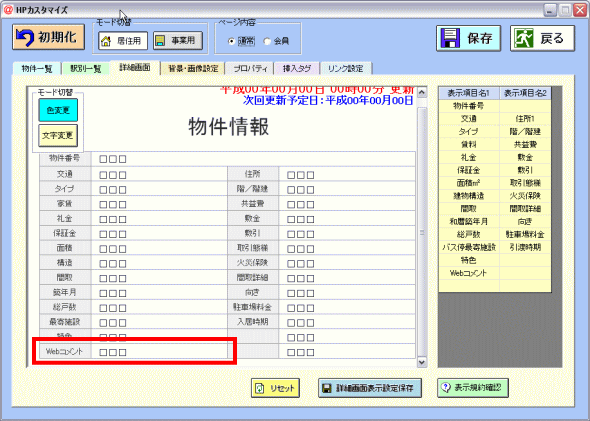
Task: Click the 物件情報 title text
Action: pos(229,126)
